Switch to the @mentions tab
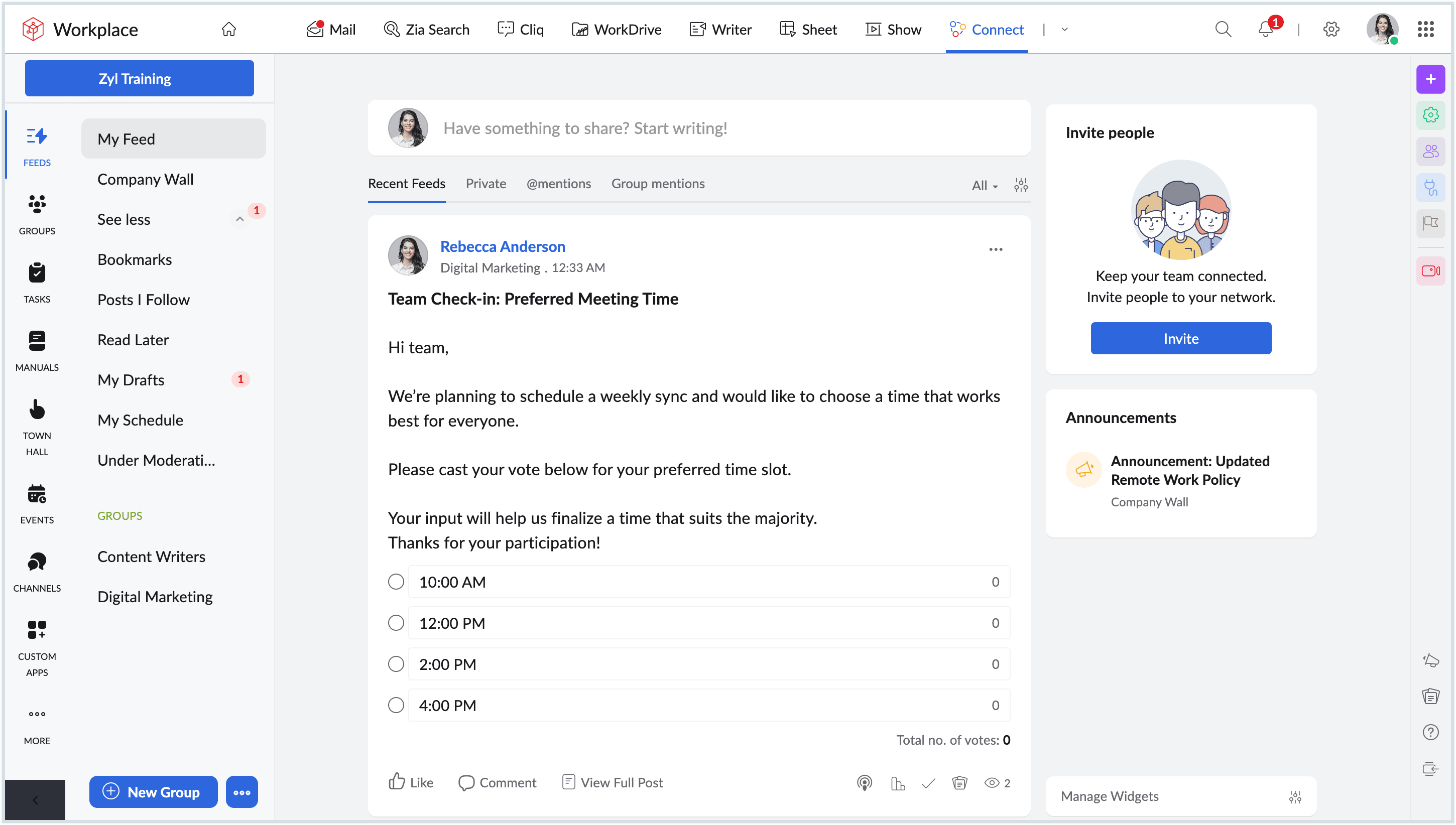 coord(558,184)
